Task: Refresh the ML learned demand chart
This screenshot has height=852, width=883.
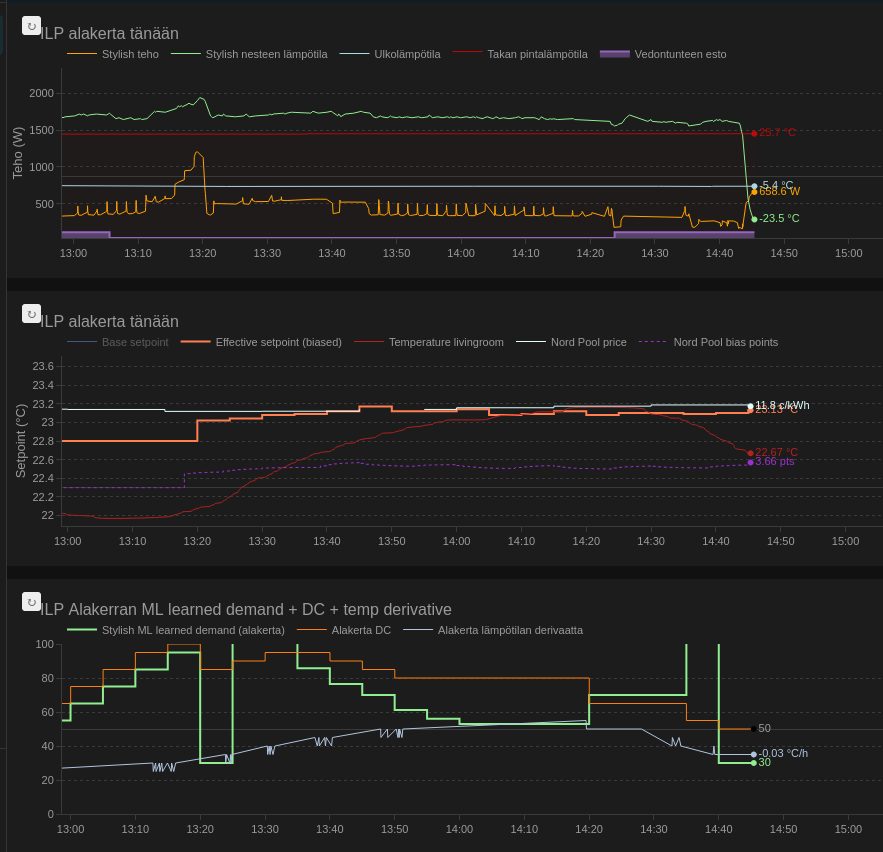Action: [x=31, y=602]
